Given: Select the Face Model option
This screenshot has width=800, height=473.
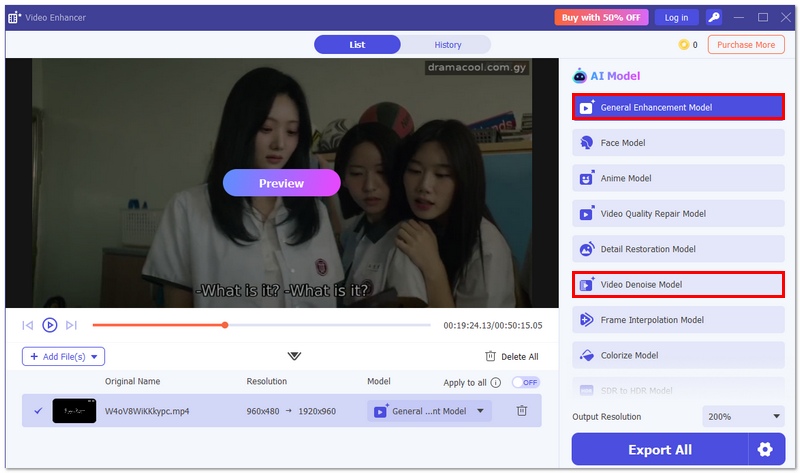Looking at the screenshot, I should (x=677, y=143).
